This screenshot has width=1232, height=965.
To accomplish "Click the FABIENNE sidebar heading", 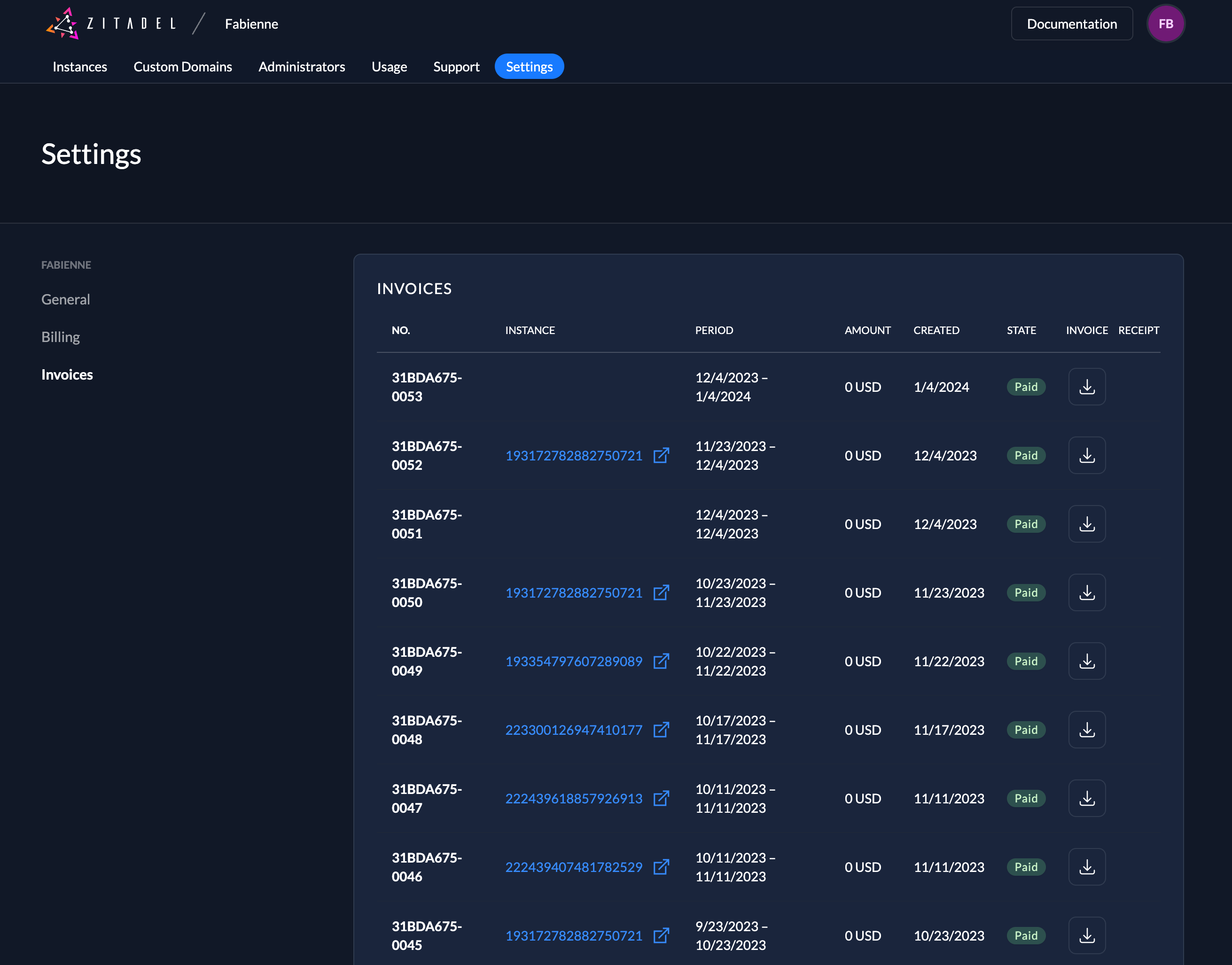I will coord(66,265).
